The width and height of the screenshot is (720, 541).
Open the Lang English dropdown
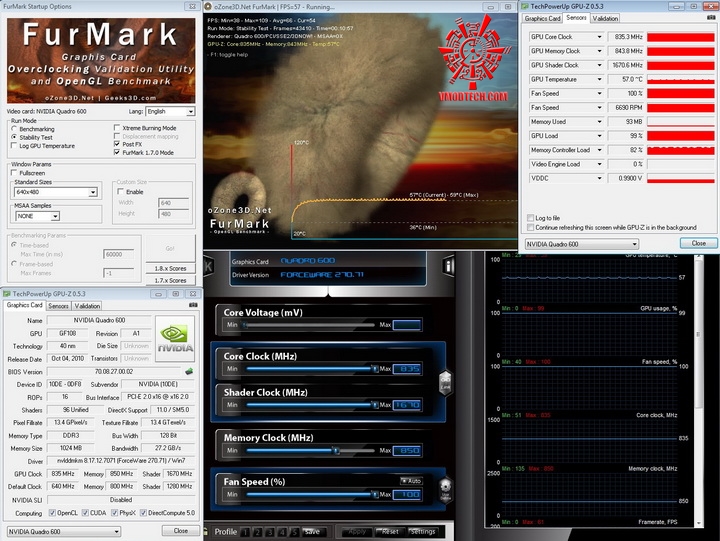190,112
